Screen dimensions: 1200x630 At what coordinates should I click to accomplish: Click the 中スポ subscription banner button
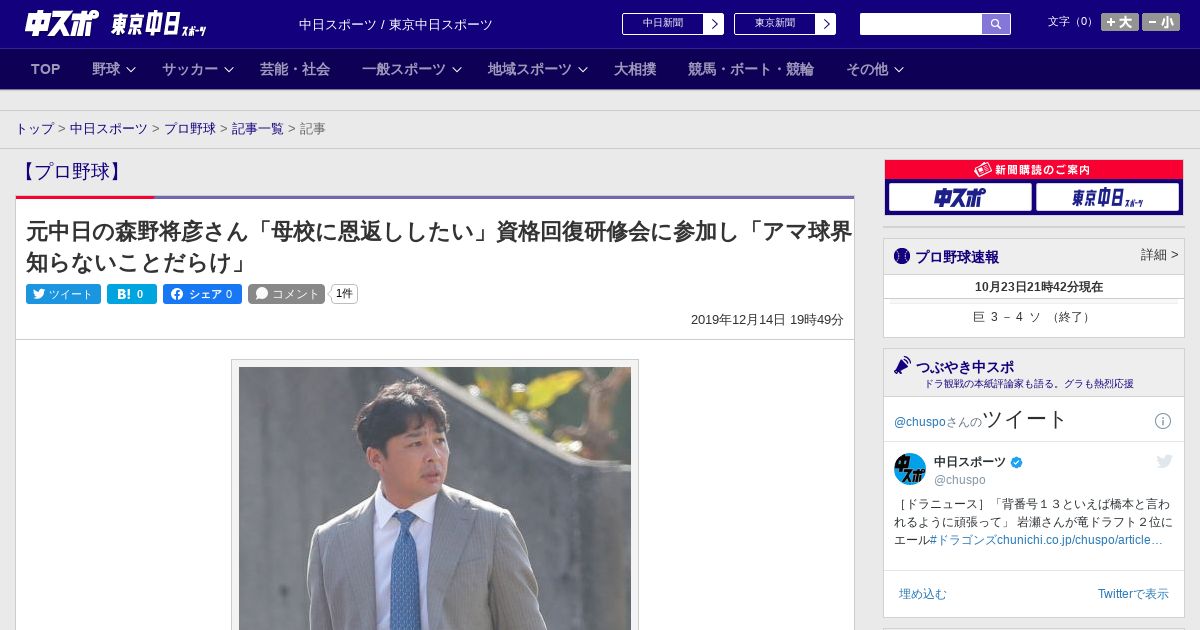point(960,198)
